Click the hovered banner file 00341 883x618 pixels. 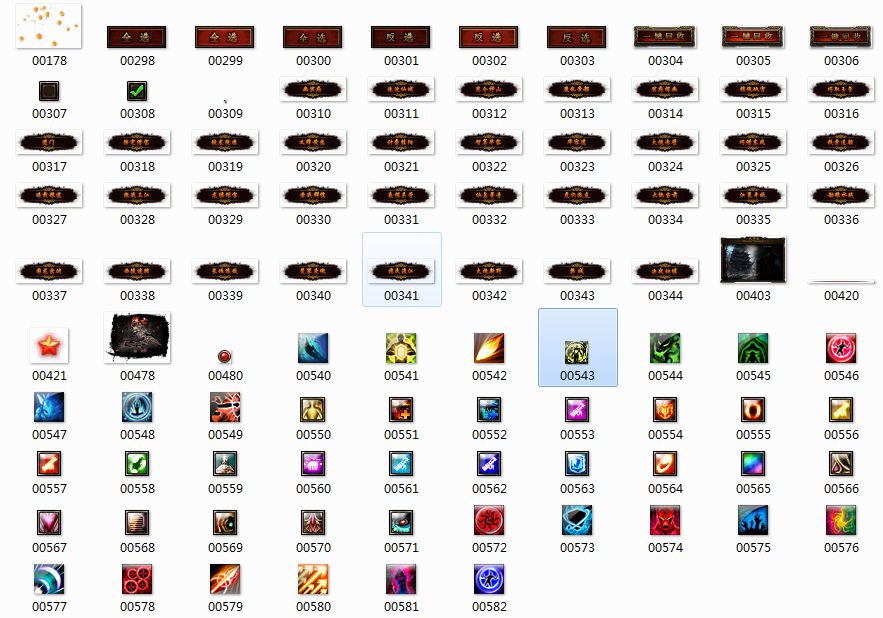(x=401, y=269)
